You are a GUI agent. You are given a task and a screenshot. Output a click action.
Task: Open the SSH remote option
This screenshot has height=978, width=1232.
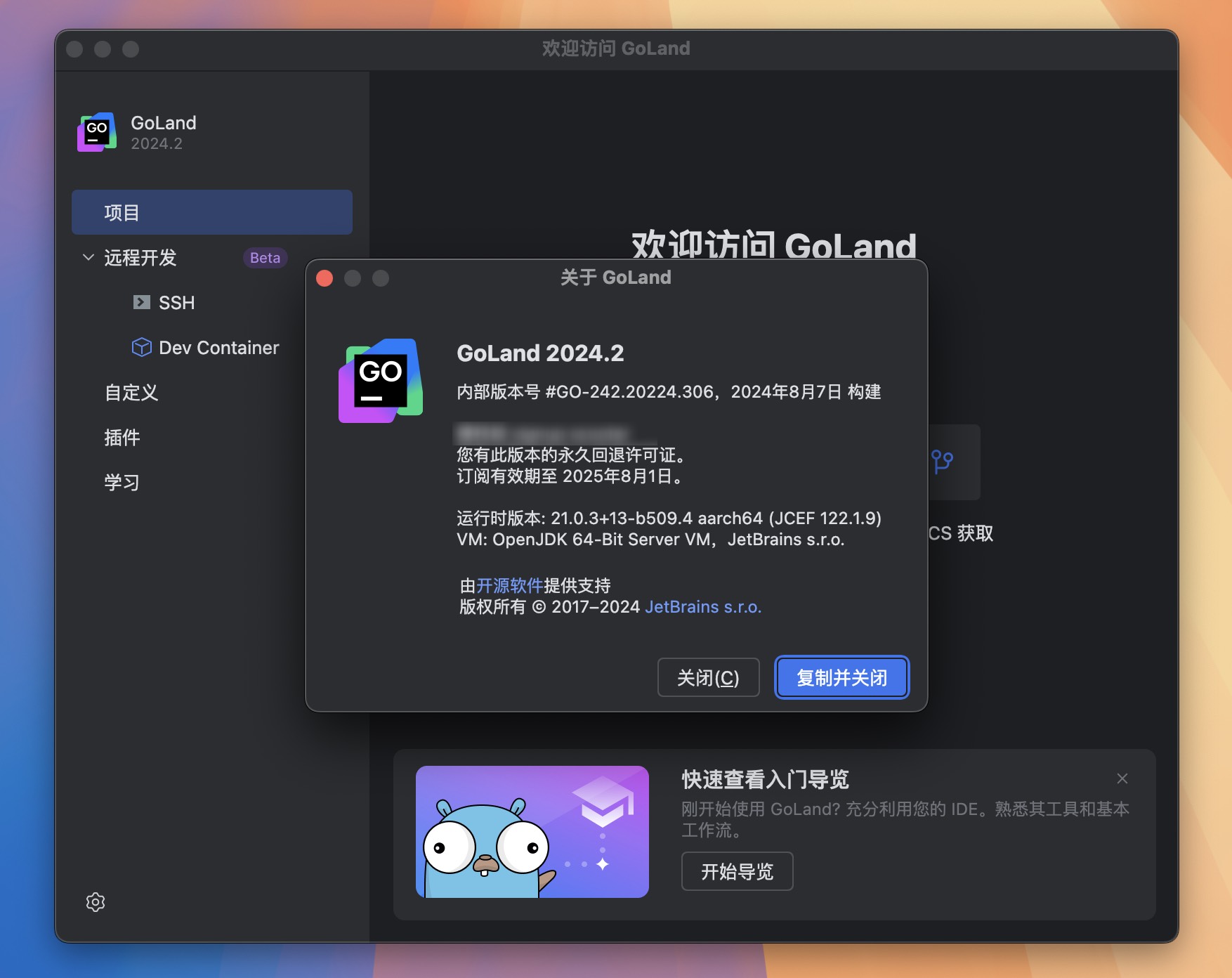pyautogui.click(x=176, y=303)
